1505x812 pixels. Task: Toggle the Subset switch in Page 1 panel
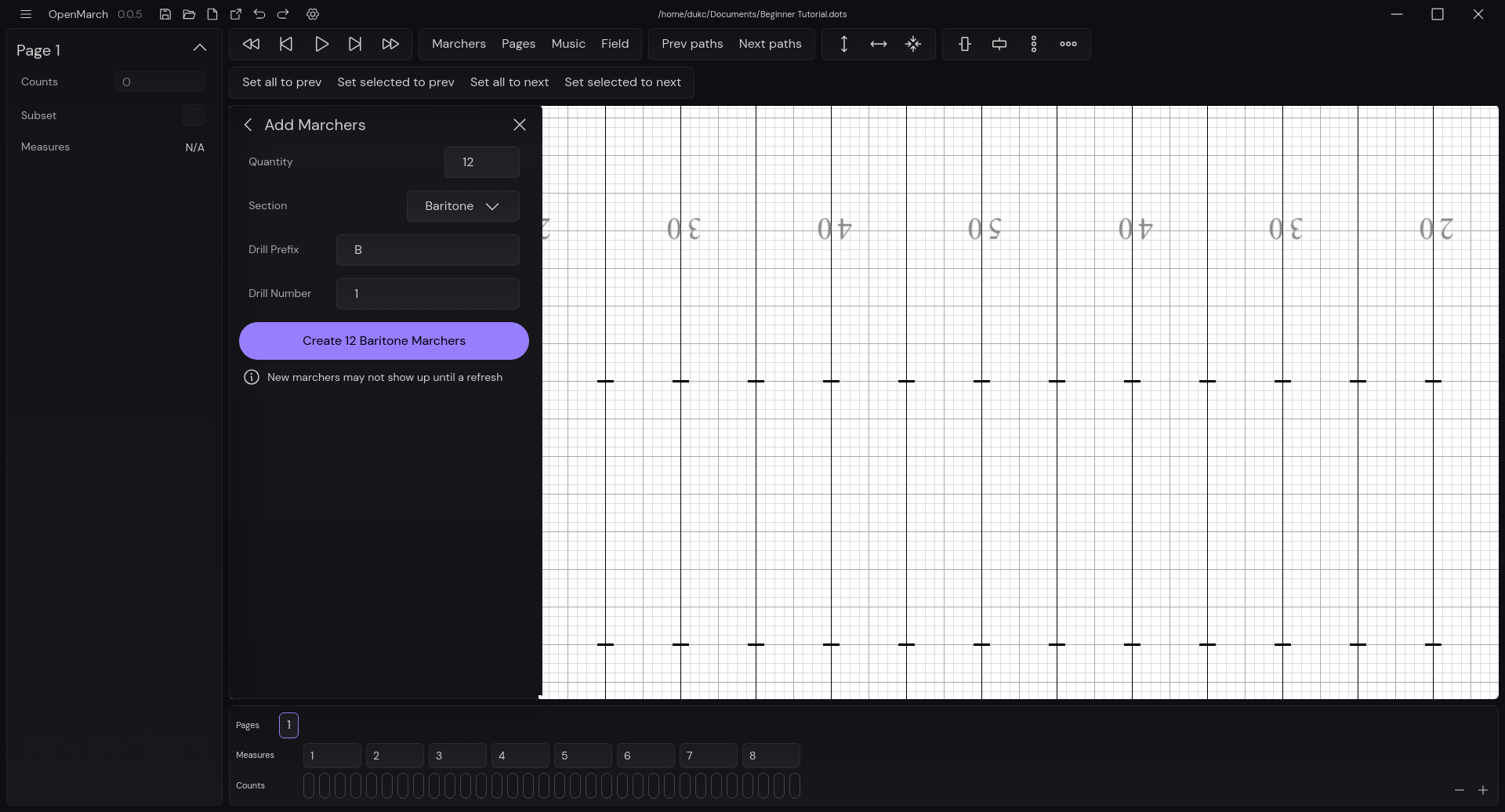pyautogui.click(x=193, y=115)
